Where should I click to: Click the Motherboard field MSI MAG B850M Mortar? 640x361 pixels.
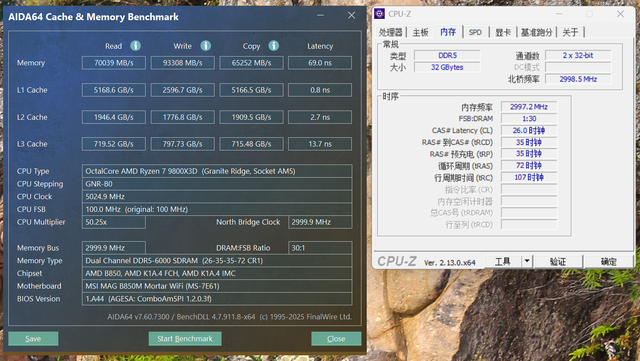217,286
